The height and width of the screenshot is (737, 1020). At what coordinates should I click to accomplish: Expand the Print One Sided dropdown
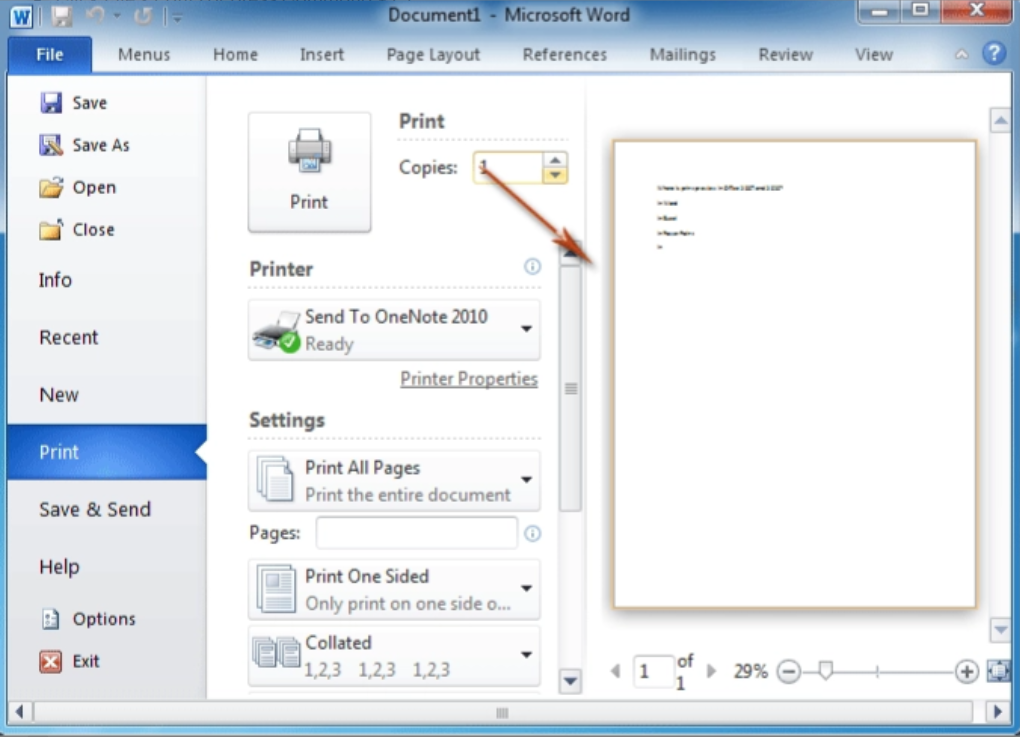point(527,589)
